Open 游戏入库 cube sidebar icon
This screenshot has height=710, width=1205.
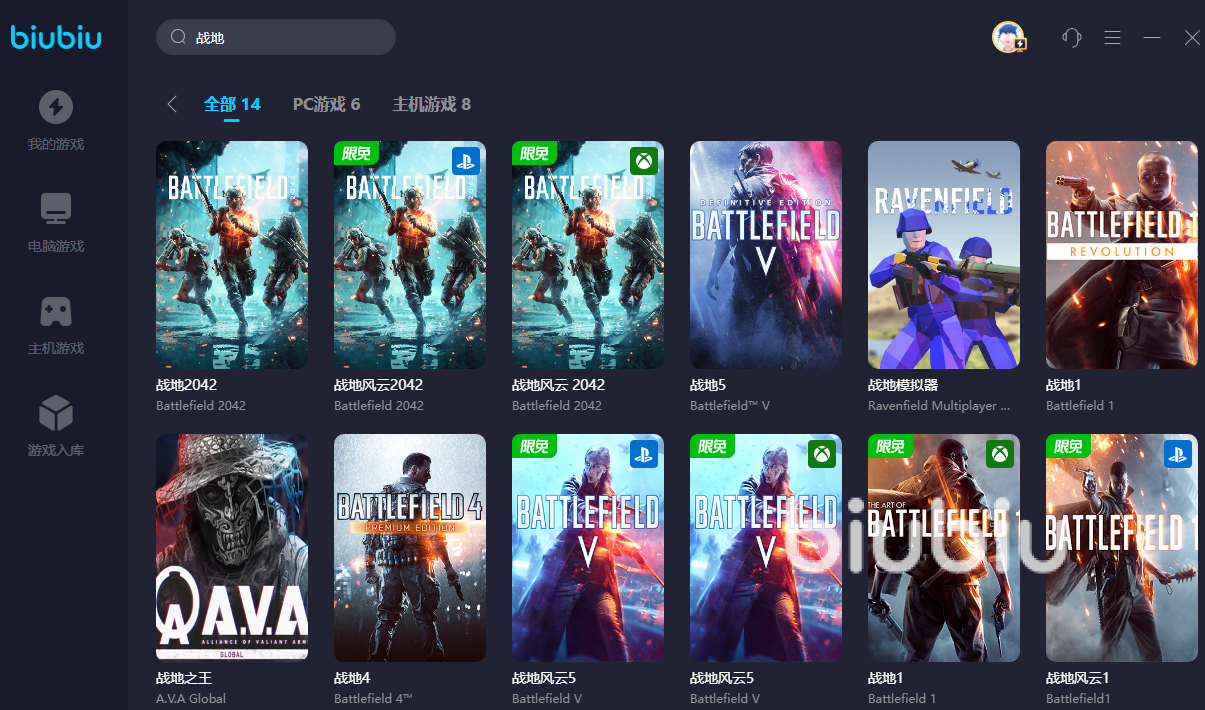point(56,413)
